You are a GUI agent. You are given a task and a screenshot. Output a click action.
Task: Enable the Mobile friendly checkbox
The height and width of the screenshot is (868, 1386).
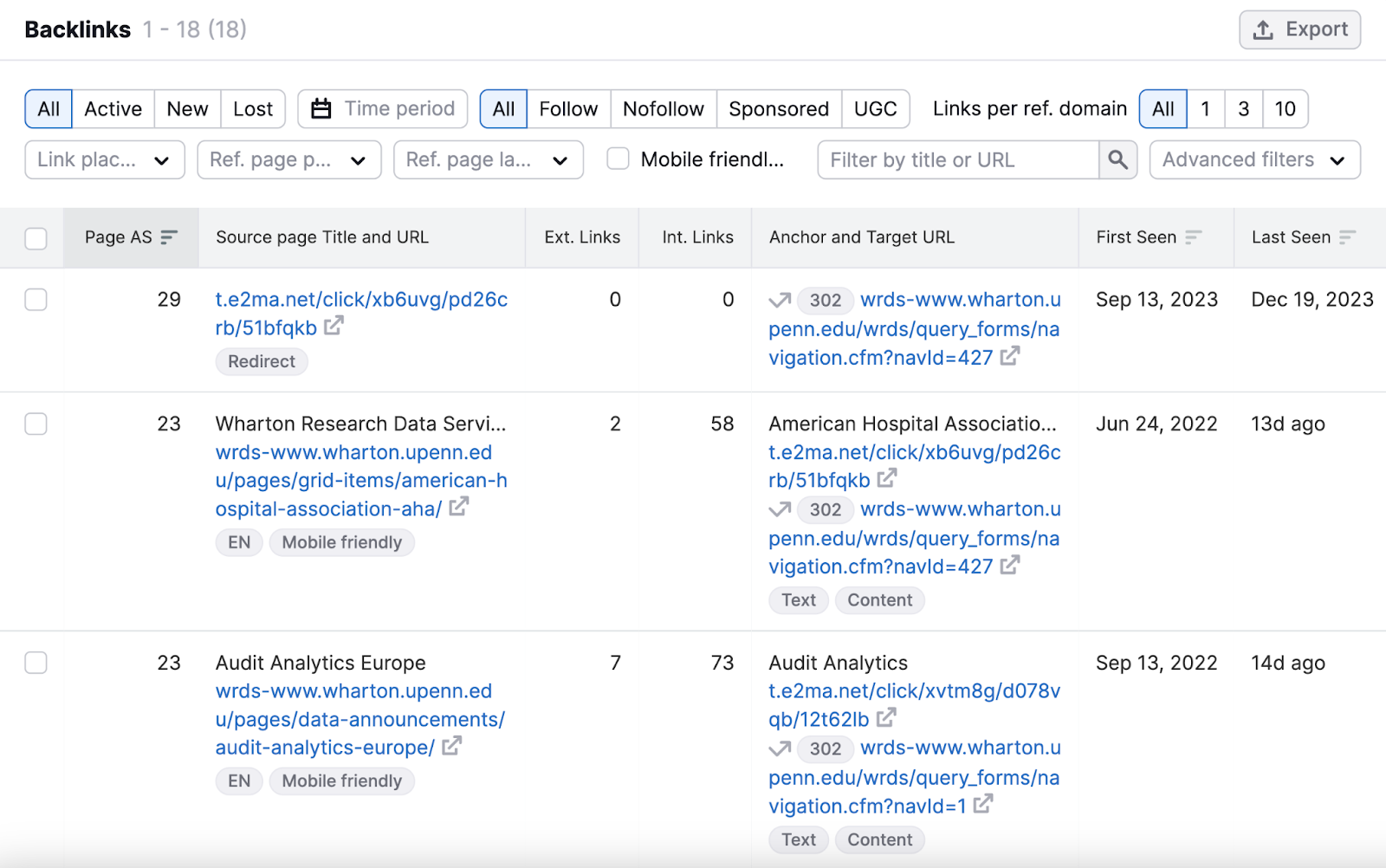coord(617,159)
